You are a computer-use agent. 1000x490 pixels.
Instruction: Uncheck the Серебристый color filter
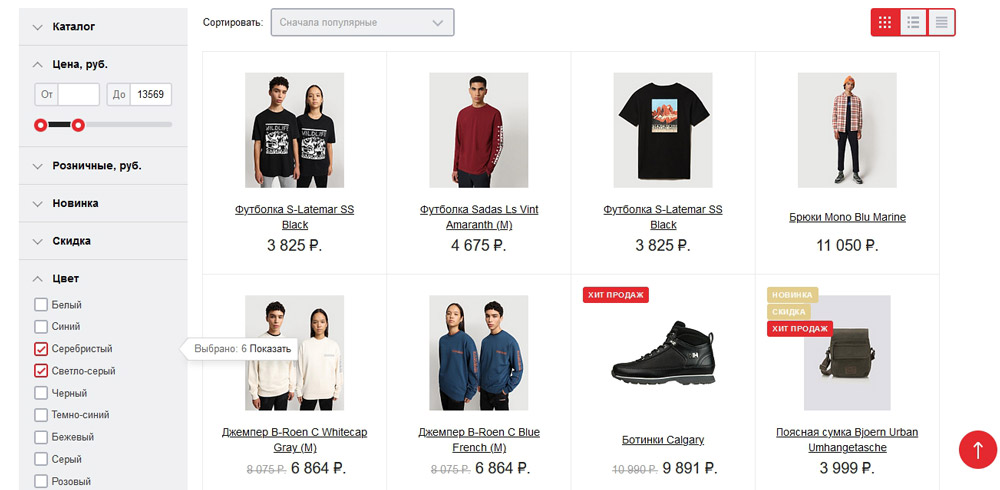pos(41,349)
